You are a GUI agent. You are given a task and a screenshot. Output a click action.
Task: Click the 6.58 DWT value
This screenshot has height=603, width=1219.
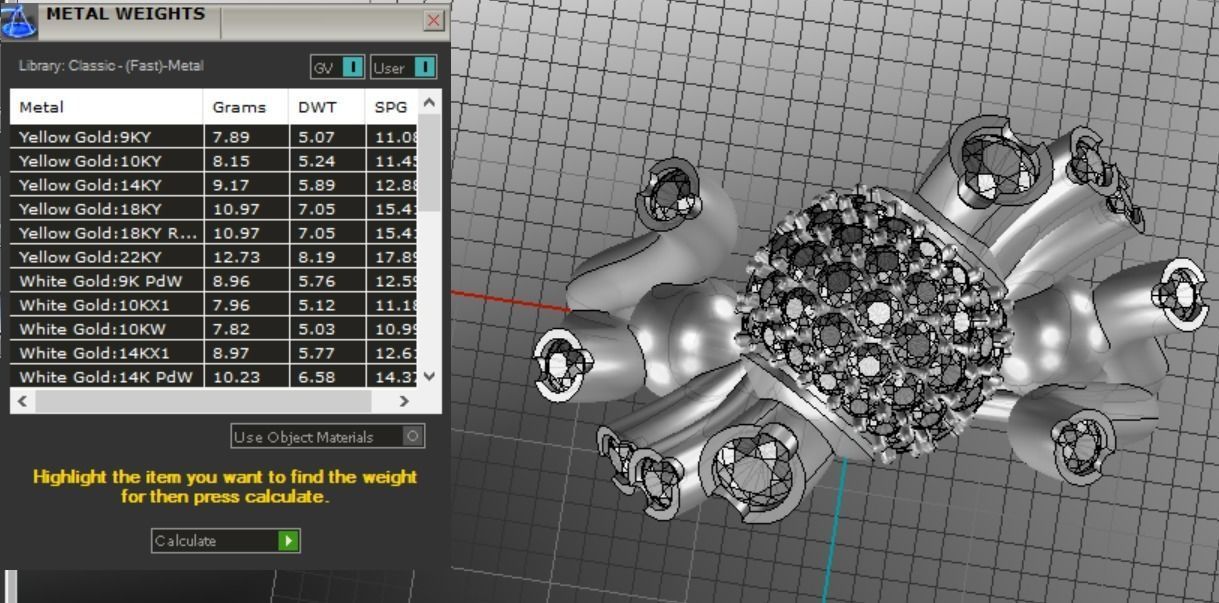click(x=316, y=377)
